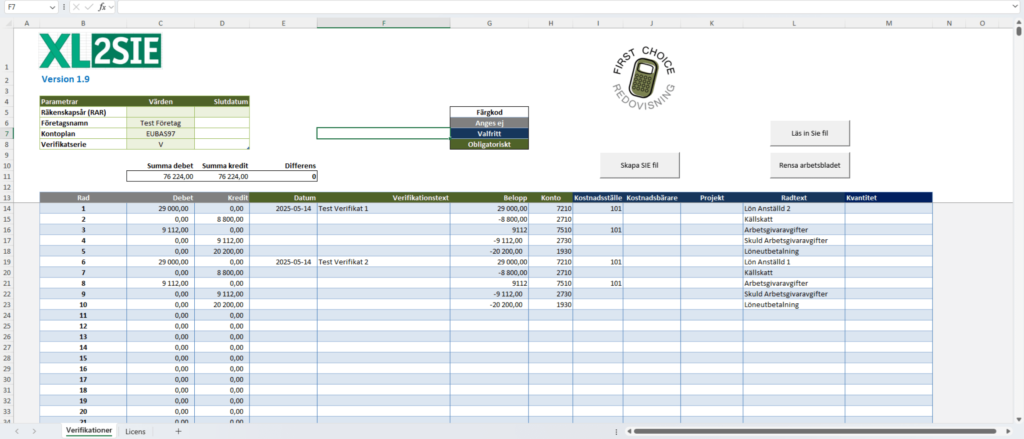The height and width of the screenshot is (439, 1024).
Task: Click the Select All corner triangle
Action: click(x=8, y=21)
